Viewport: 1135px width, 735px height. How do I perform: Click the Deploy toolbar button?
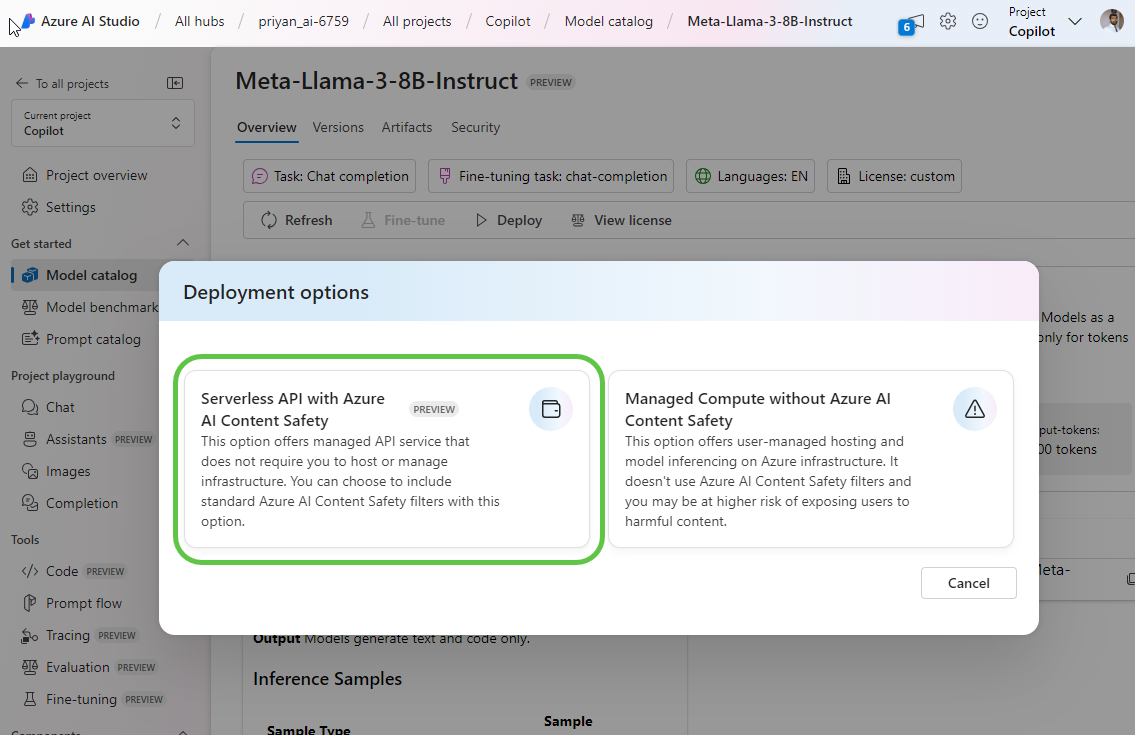tap(508, 220)
